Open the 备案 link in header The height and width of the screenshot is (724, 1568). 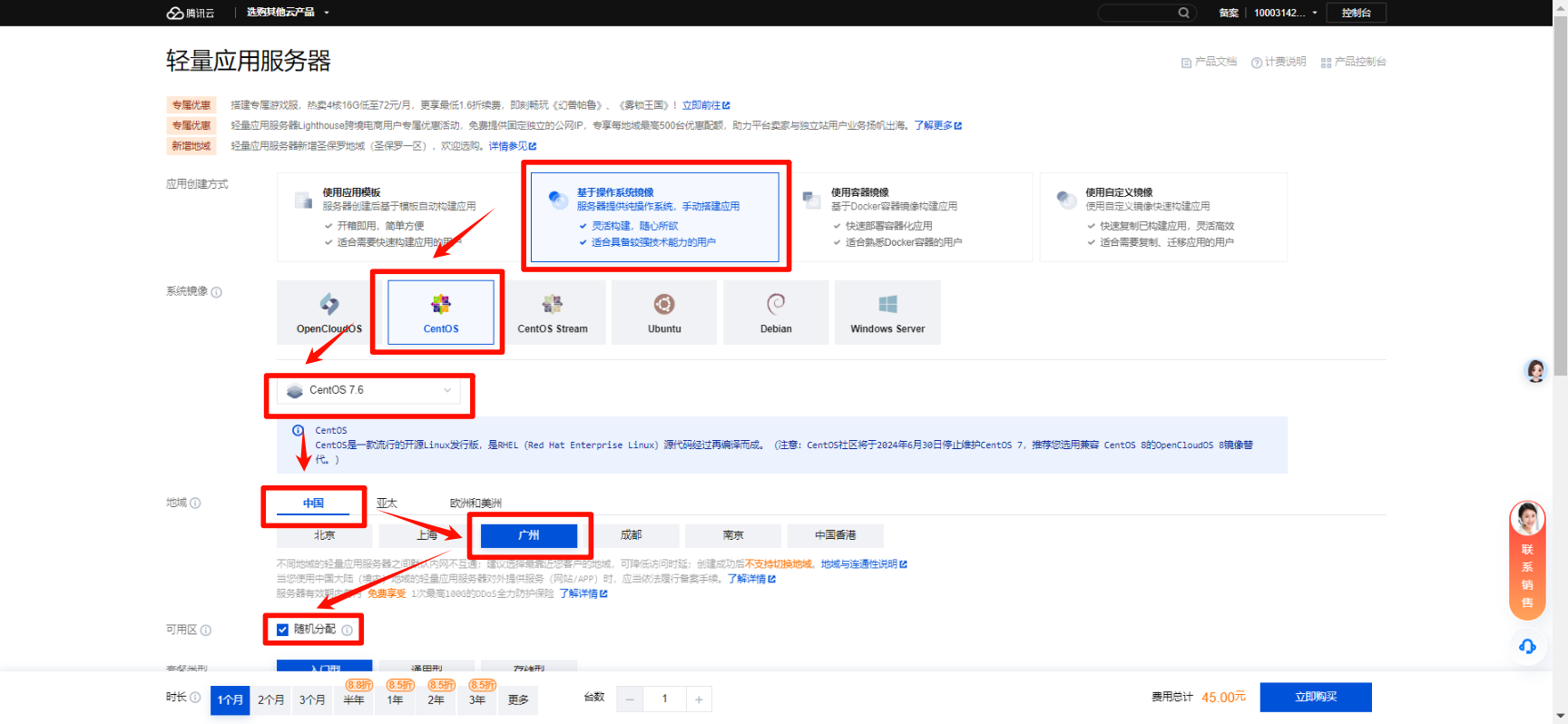tap(1229, 13)
